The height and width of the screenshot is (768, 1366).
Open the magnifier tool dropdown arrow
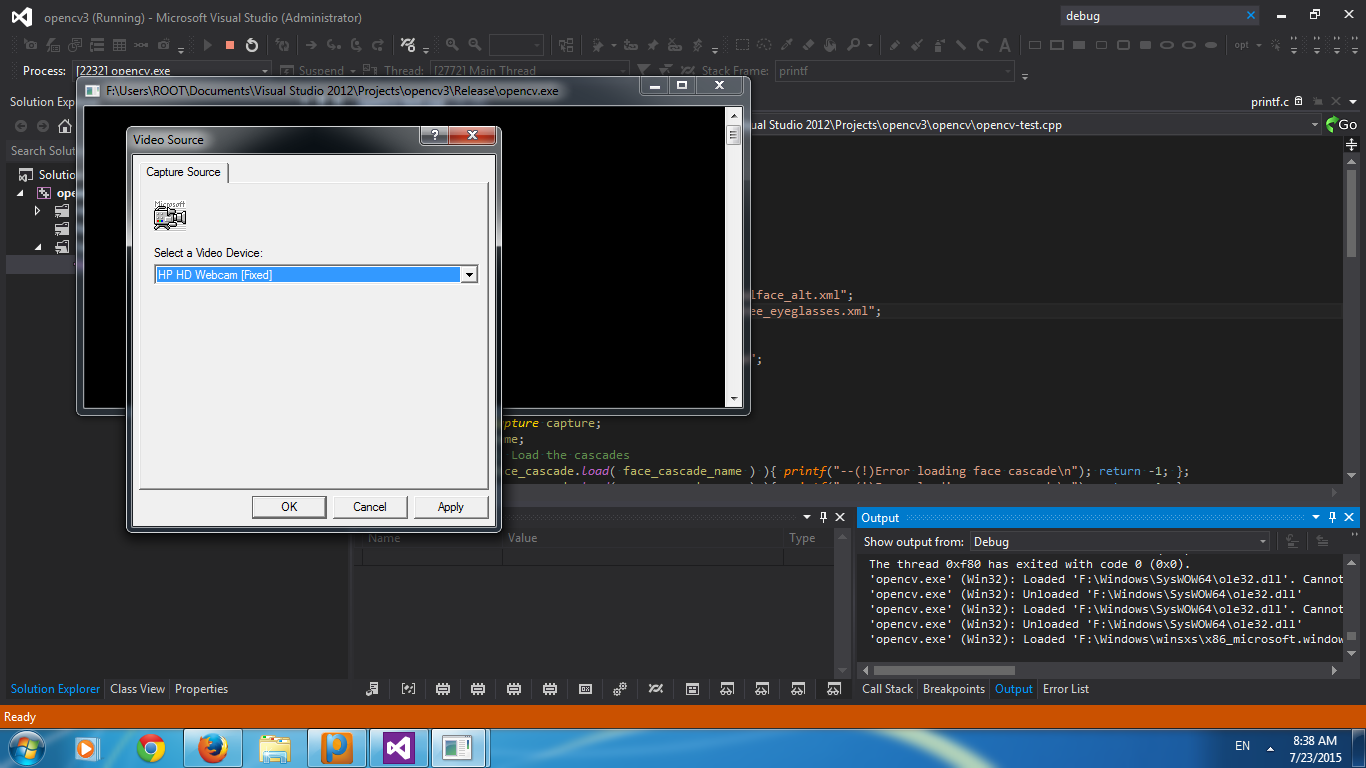(870, 46)
